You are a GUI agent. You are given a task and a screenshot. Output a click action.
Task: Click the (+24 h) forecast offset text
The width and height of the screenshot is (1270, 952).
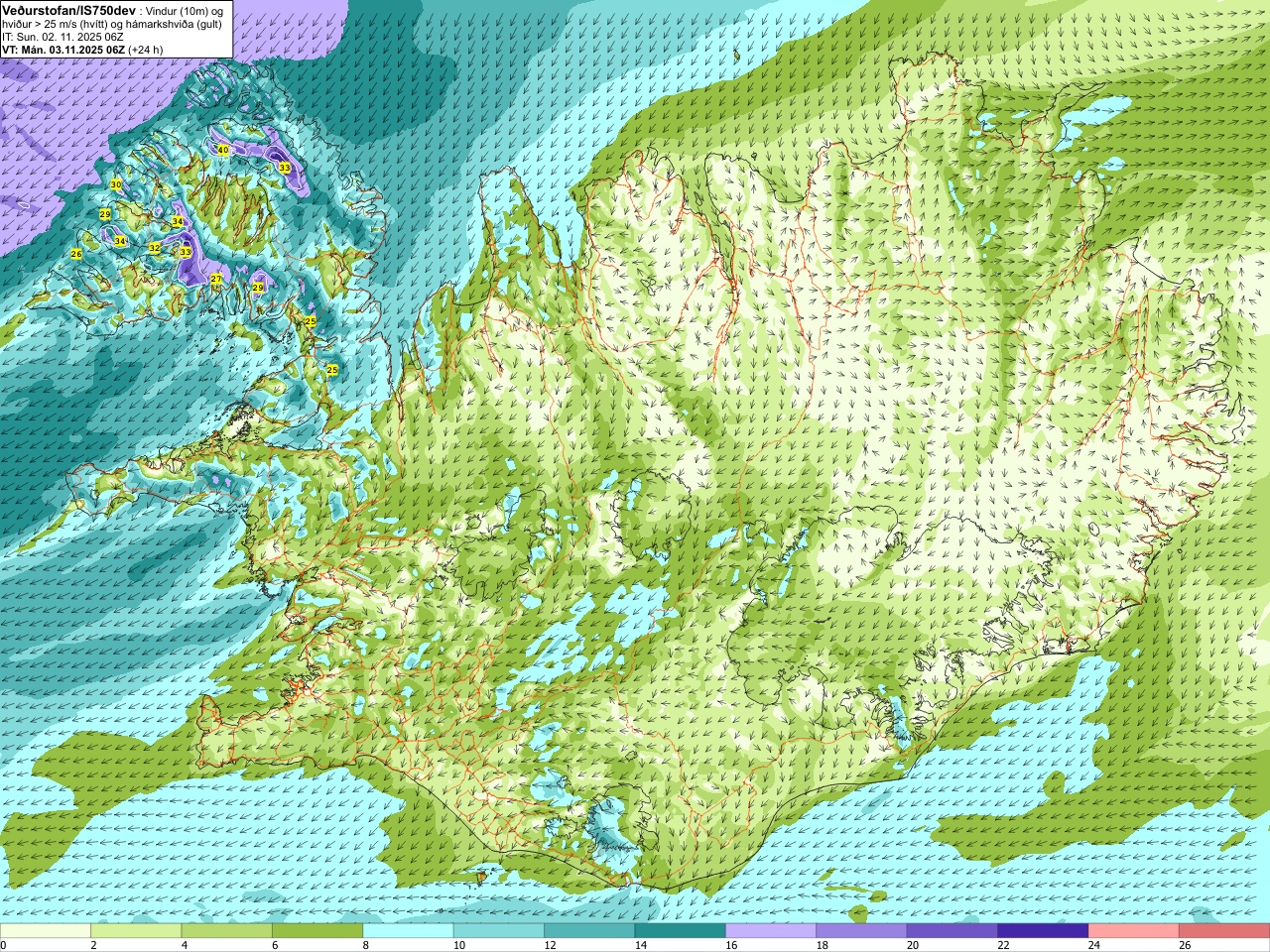146,50
